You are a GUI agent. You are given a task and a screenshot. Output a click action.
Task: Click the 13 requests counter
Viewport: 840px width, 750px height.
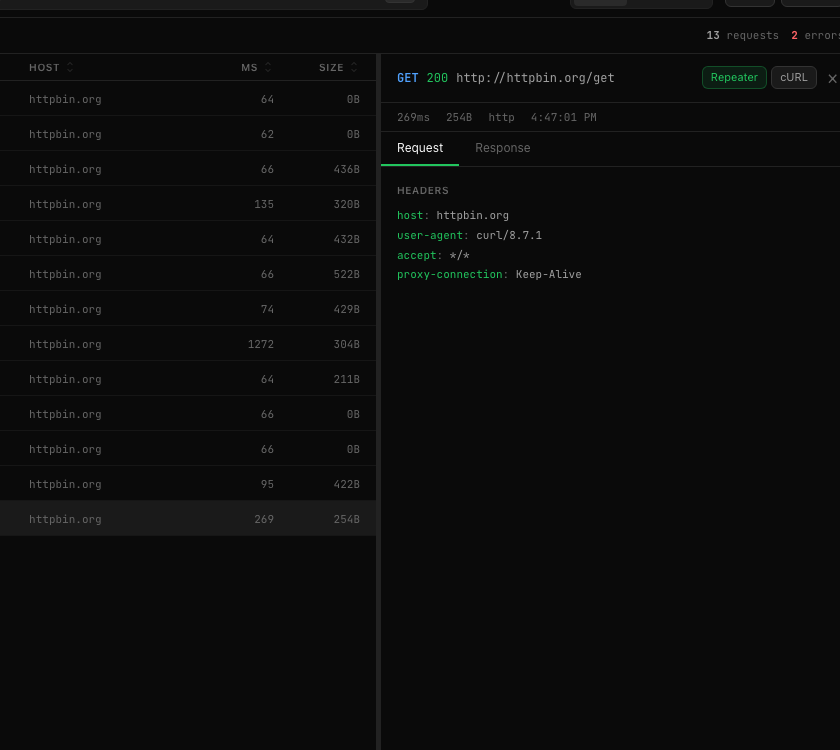click(x=742, y=35)
